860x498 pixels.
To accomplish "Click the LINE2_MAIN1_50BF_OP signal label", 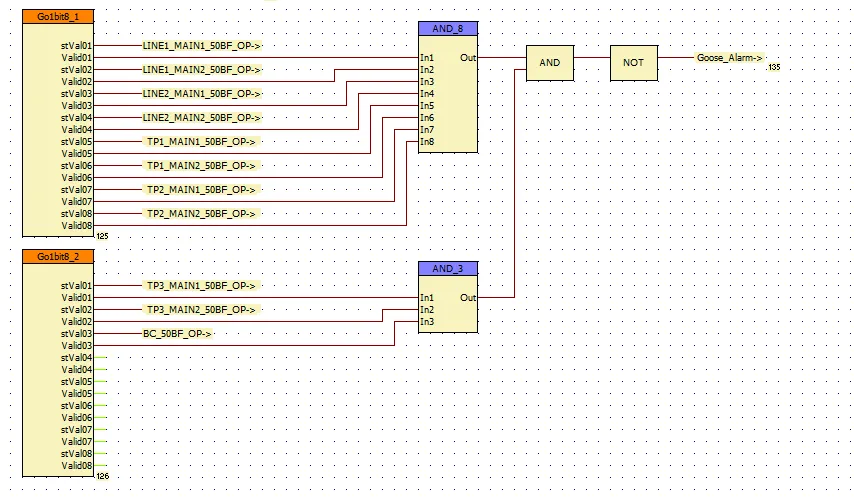I will 202,94.
